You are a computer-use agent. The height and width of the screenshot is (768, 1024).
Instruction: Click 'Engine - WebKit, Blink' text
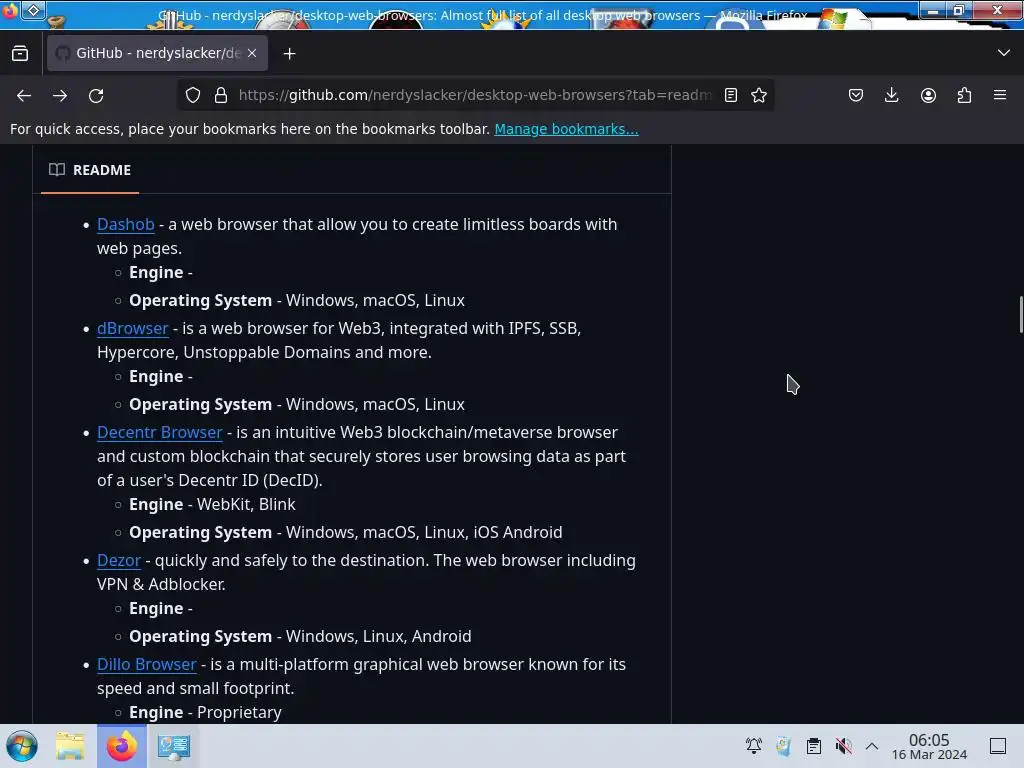point(212,504)
